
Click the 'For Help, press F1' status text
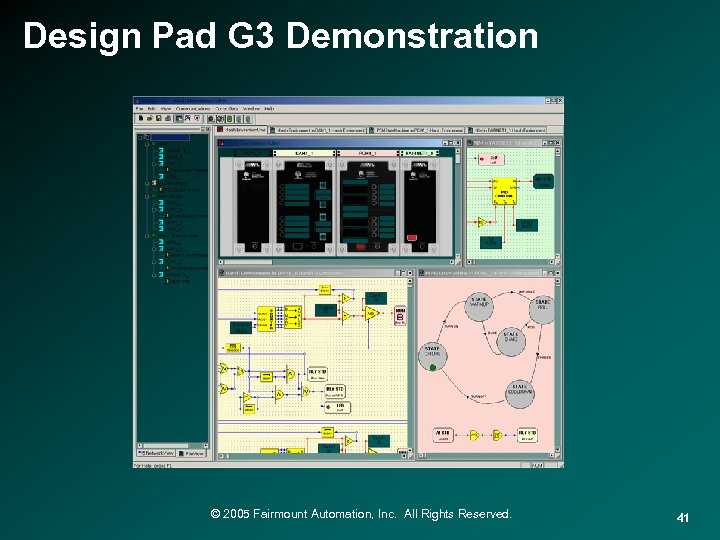click(x=153, y=465)
